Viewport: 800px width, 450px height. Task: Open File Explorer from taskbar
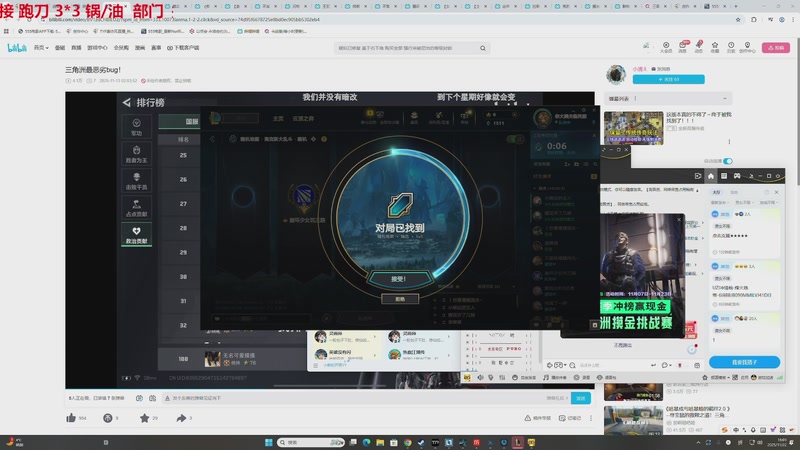tap(380, 442)
